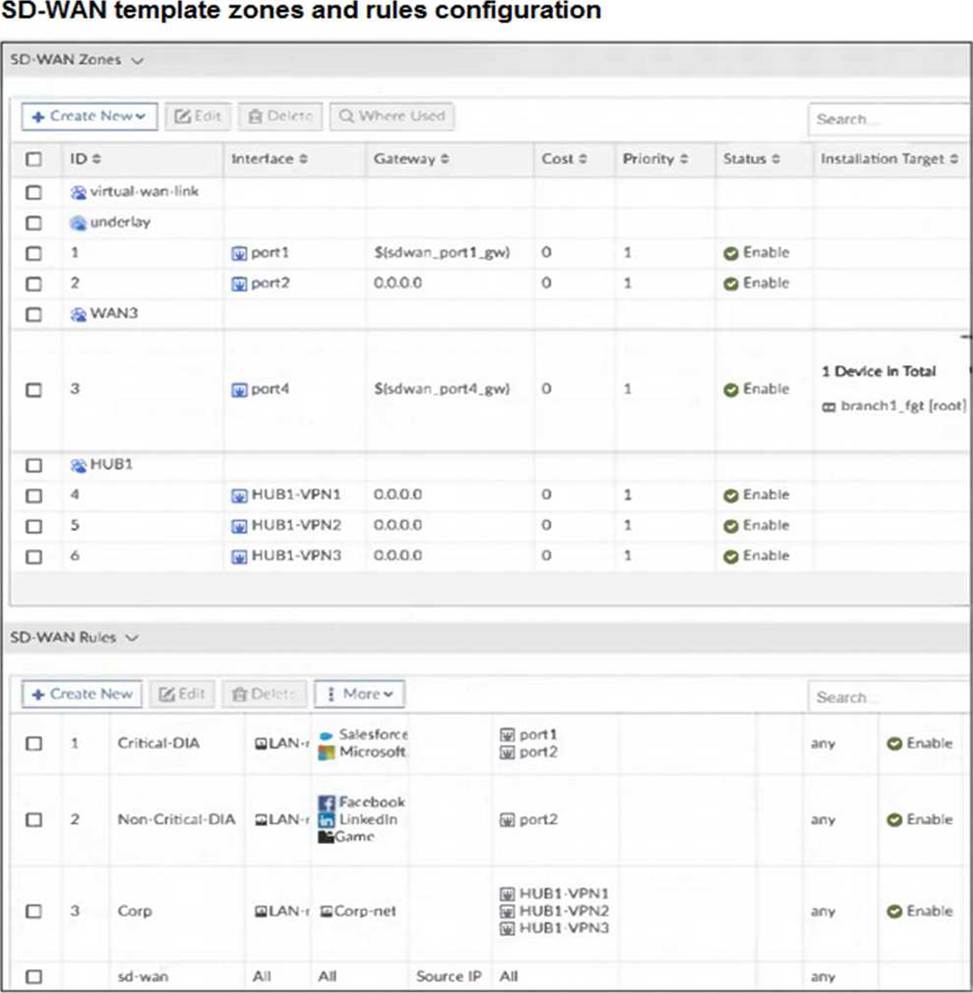Check the box for member ID 3
This screenshot has width=973, height=993.
(x=34, y=390)
